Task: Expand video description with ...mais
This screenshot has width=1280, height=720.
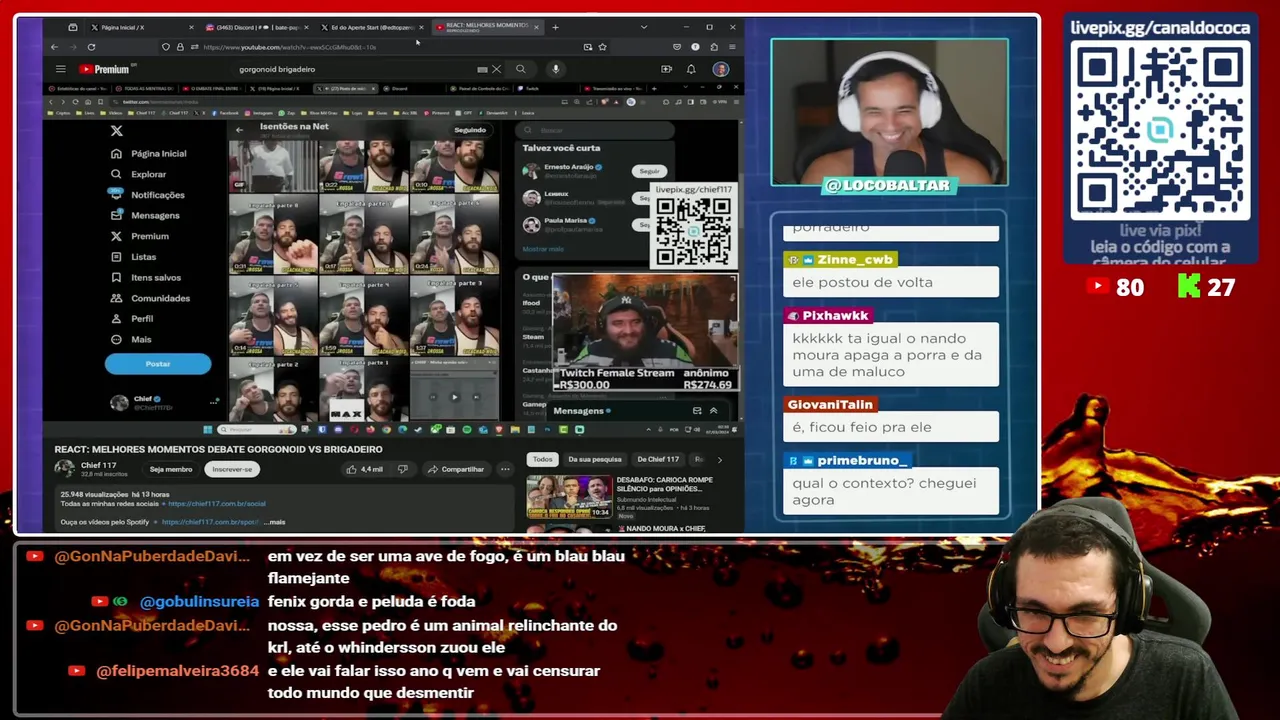Action: pyautogui.click(x=274, y=522)
